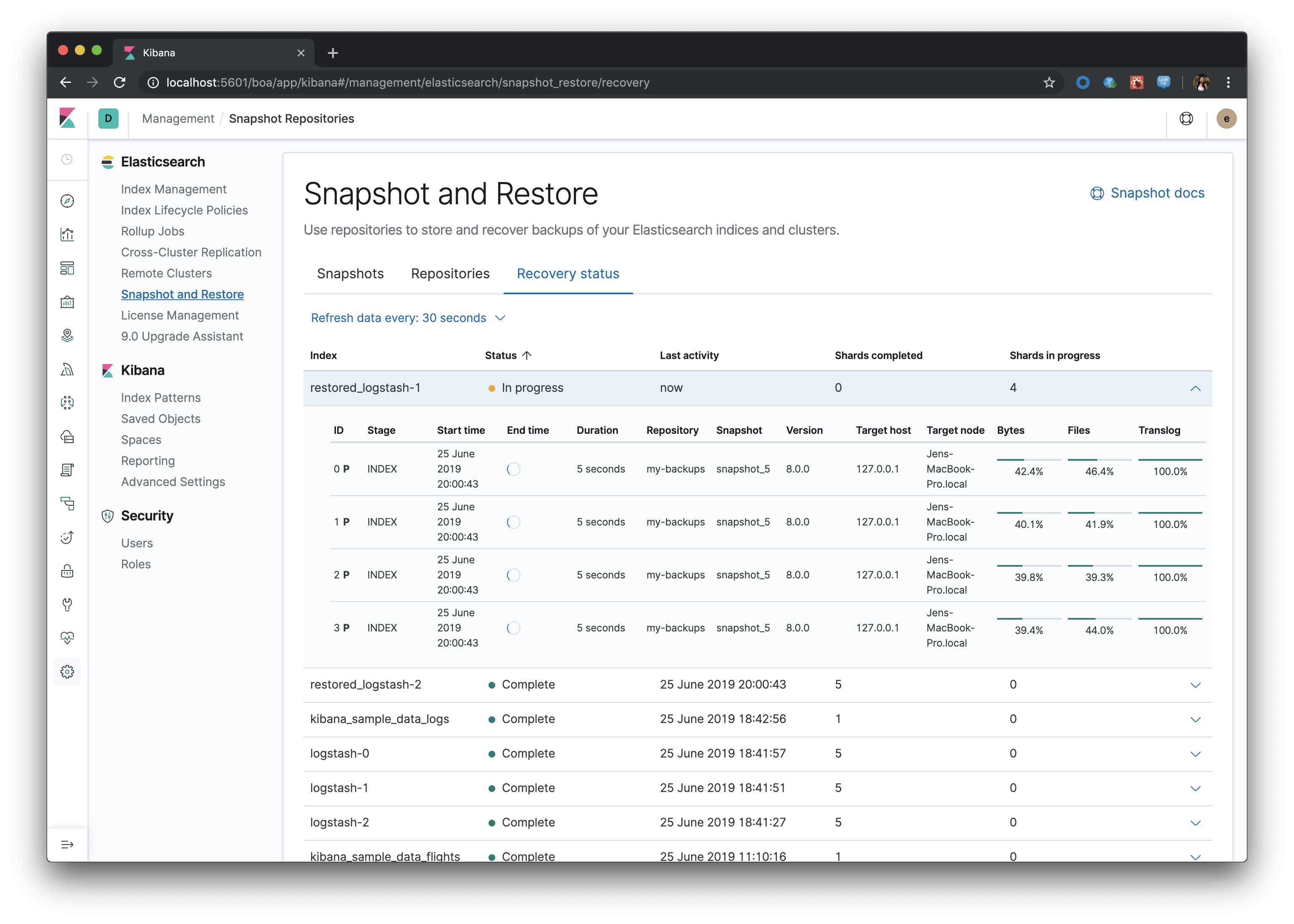1294x924 pixels.
Task: Collapse the restored_logstash-1 row details
Action: point(1196,388)
